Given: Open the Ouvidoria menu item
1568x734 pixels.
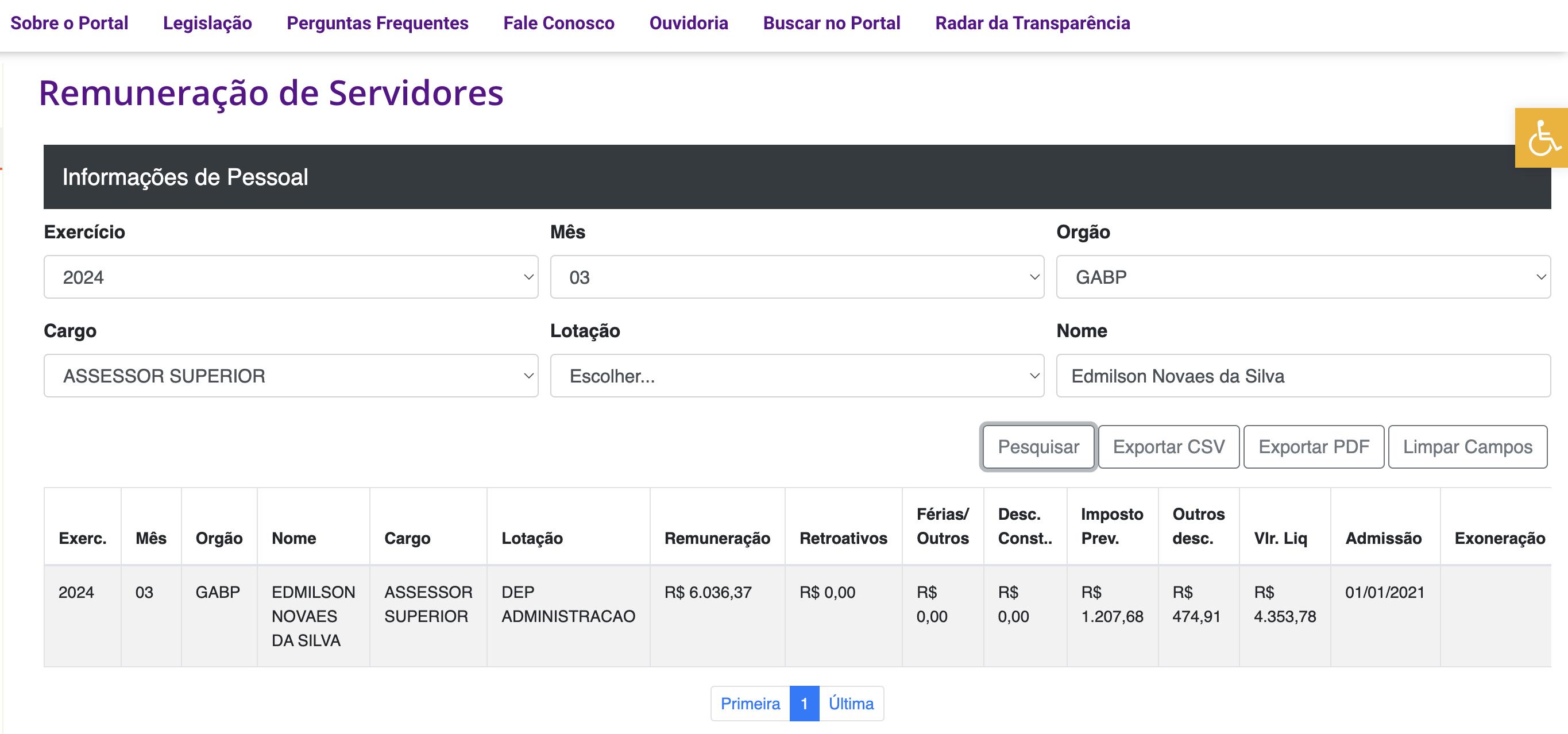Looking at the screenshot, I should click(689, 23).
